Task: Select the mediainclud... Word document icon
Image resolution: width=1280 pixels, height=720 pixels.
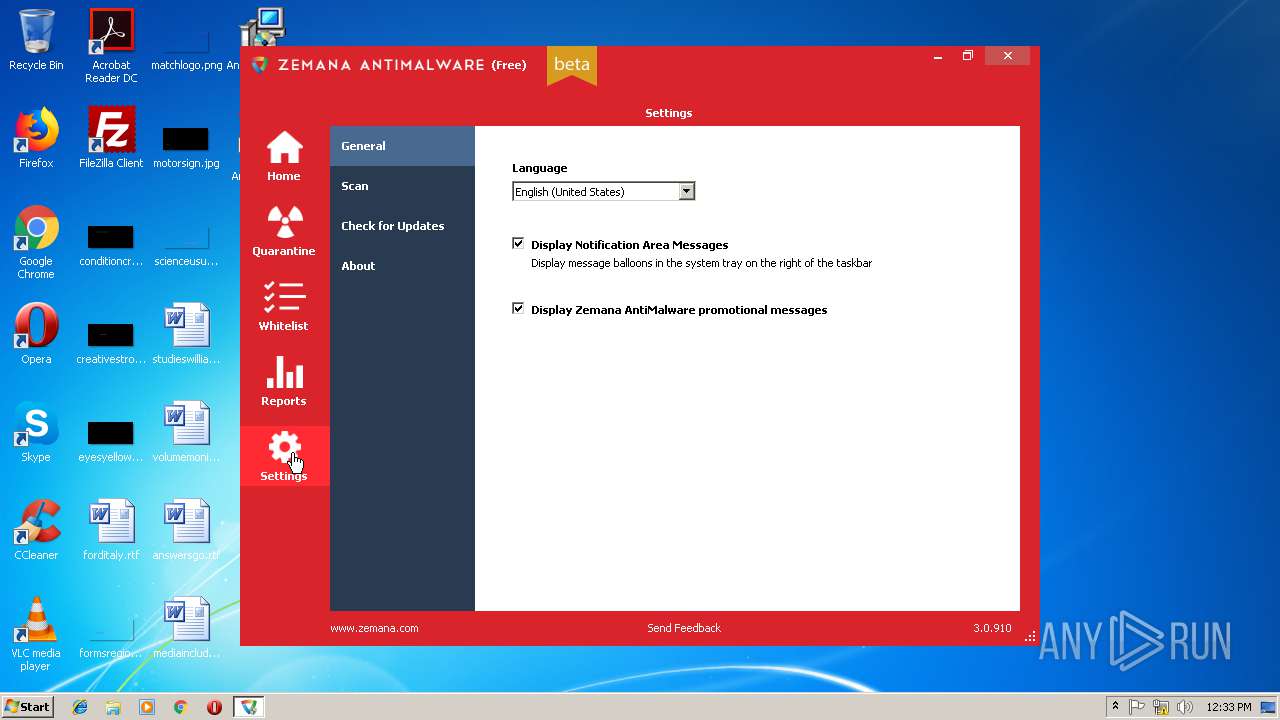Action: [186, 628]
